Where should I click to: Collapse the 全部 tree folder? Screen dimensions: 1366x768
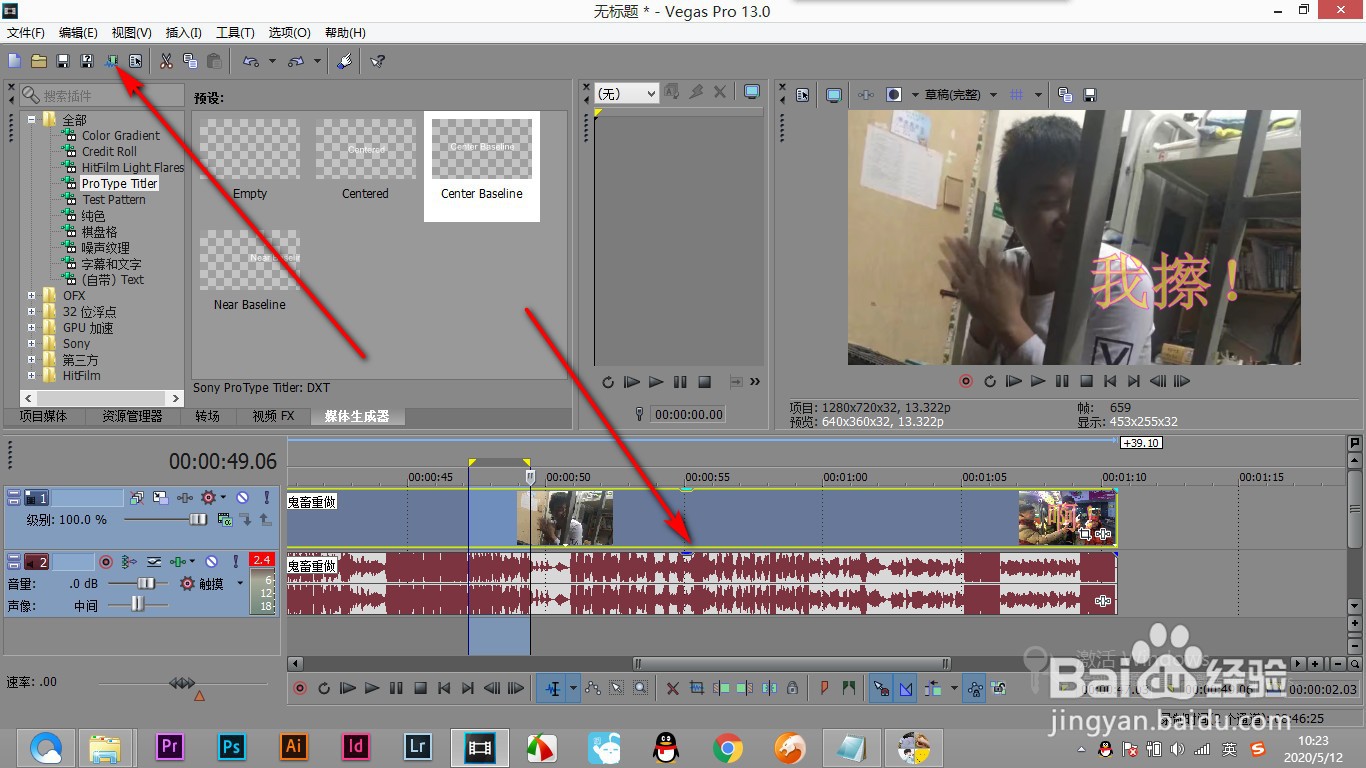32,120
